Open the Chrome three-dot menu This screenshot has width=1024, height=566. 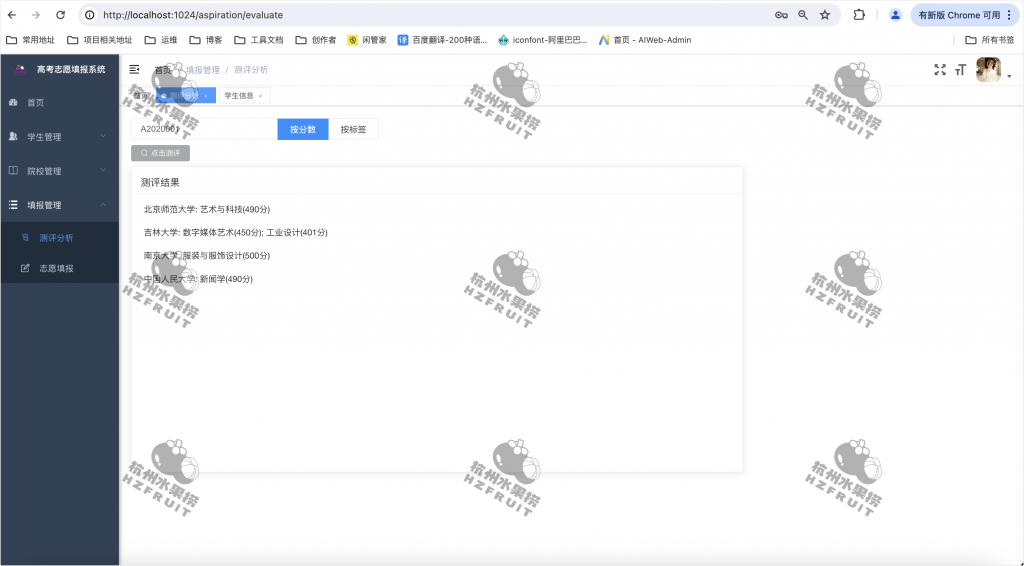(1010, 15)
